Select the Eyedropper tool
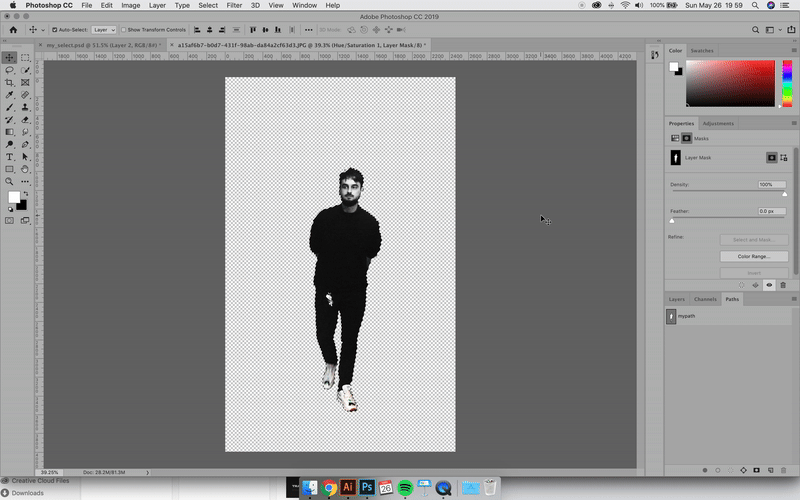The height and width of the screenshot is (500, 800). (9, 95)
